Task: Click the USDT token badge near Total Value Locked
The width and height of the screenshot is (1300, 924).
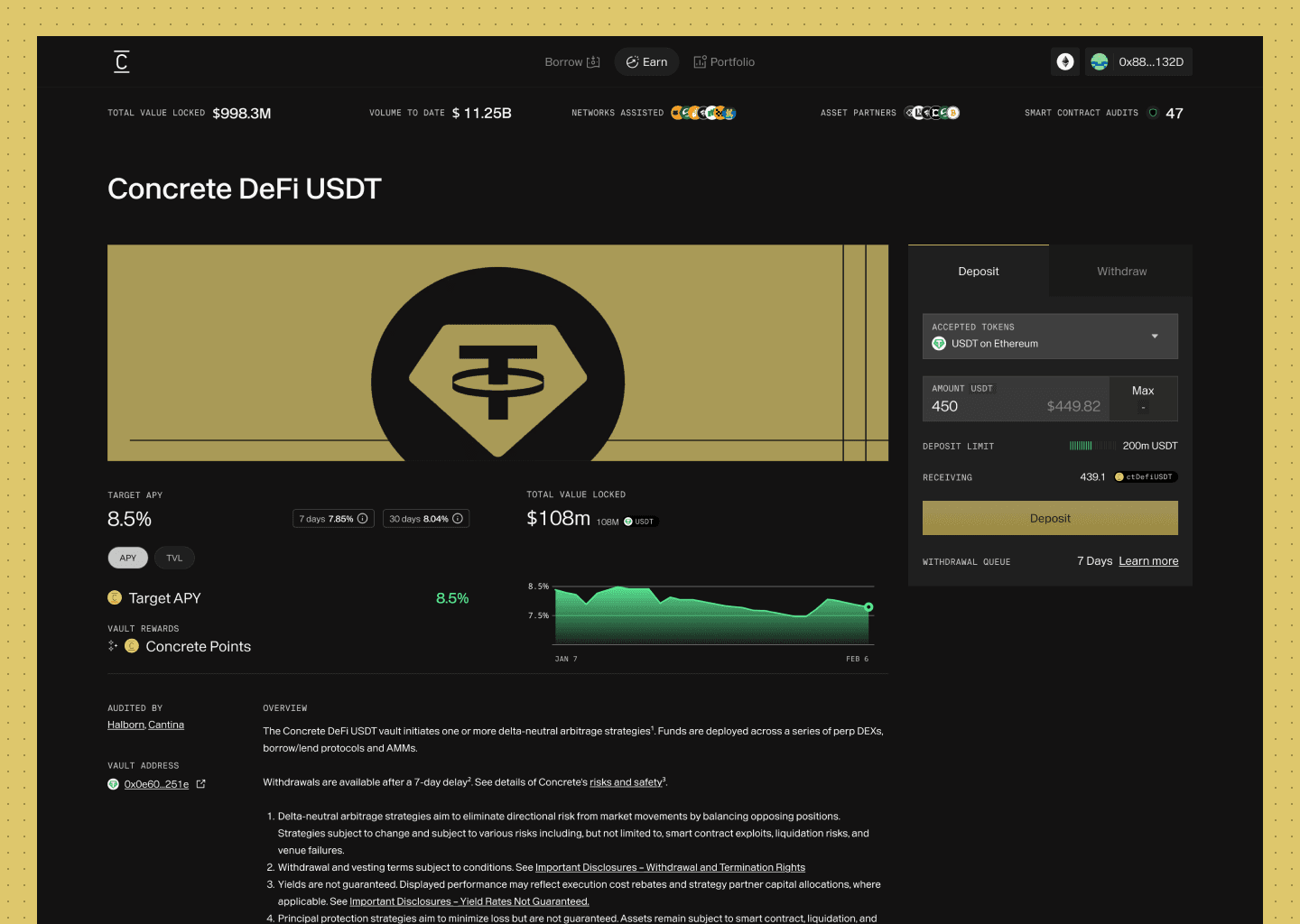Action: click(x=640, y=522)
